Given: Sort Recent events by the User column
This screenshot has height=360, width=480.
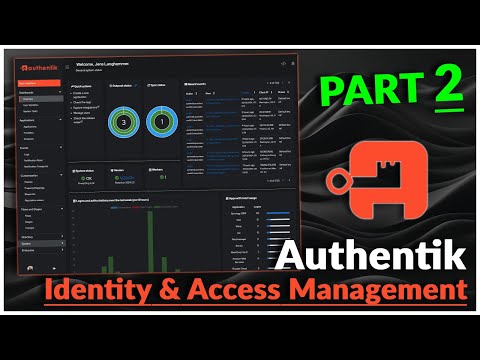Looking at the screenshot, I should tap(210, 93).
